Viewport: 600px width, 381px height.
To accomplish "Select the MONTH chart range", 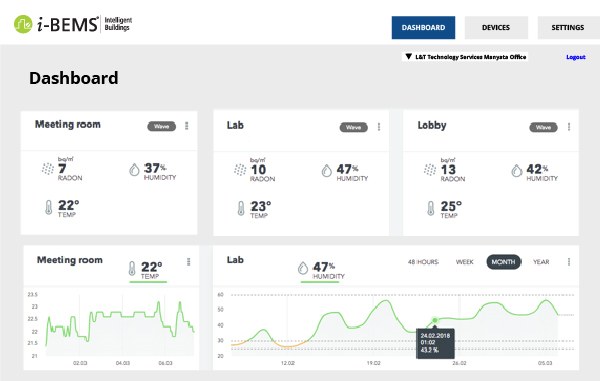I will [x=503, y=262].
